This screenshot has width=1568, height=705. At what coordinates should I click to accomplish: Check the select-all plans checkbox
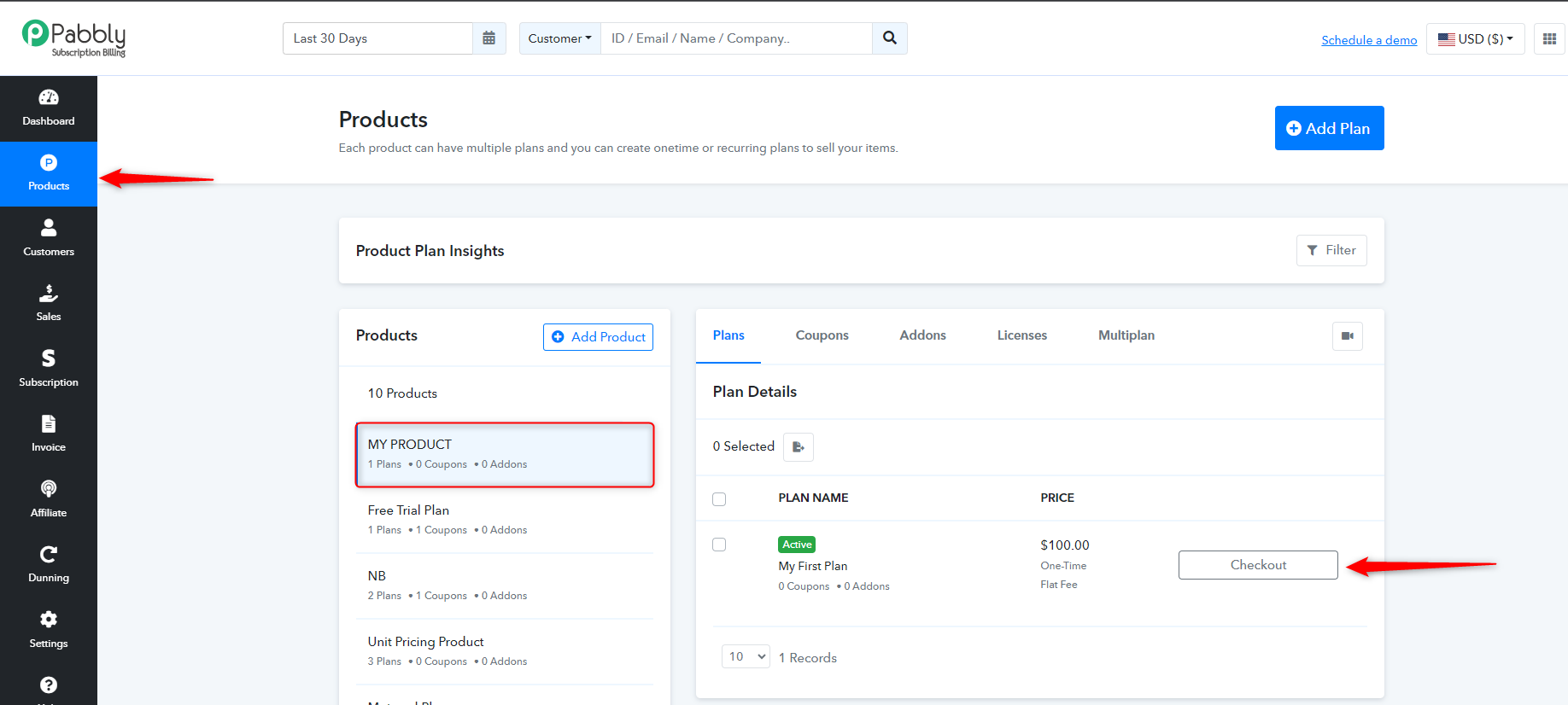[719, 499]
